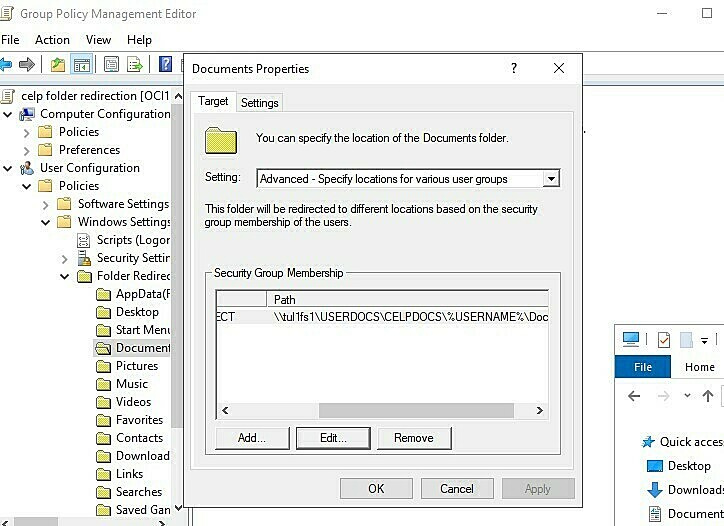This screenshot has width=724, height=526.
Task: Collapse Policies under User Configuration
Action: (27, 186)
